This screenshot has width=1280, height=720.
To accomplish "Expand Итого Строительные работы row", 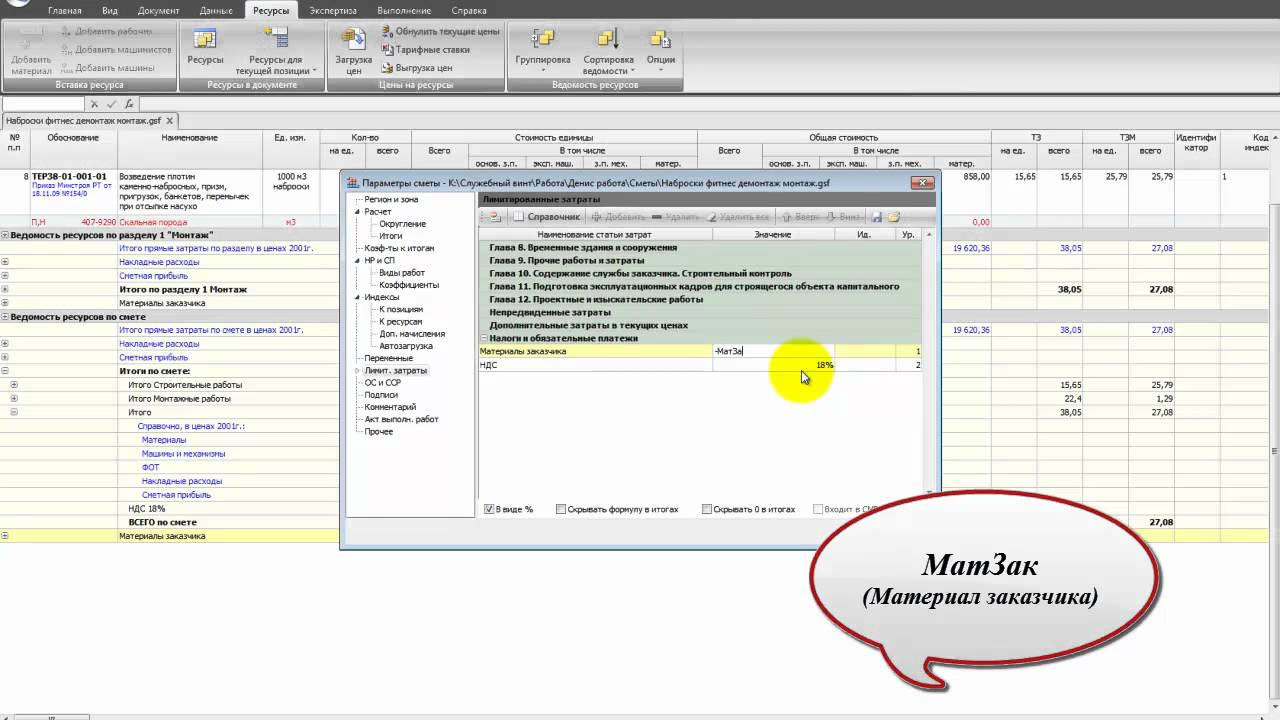I will 14,384.
